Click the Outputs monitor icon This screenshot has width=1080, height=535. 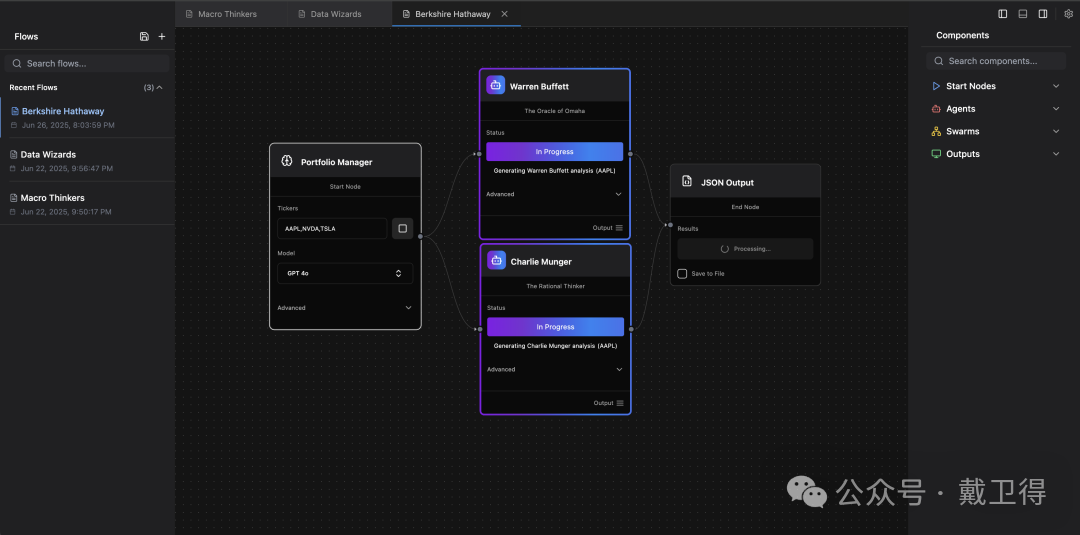(936, 154)
